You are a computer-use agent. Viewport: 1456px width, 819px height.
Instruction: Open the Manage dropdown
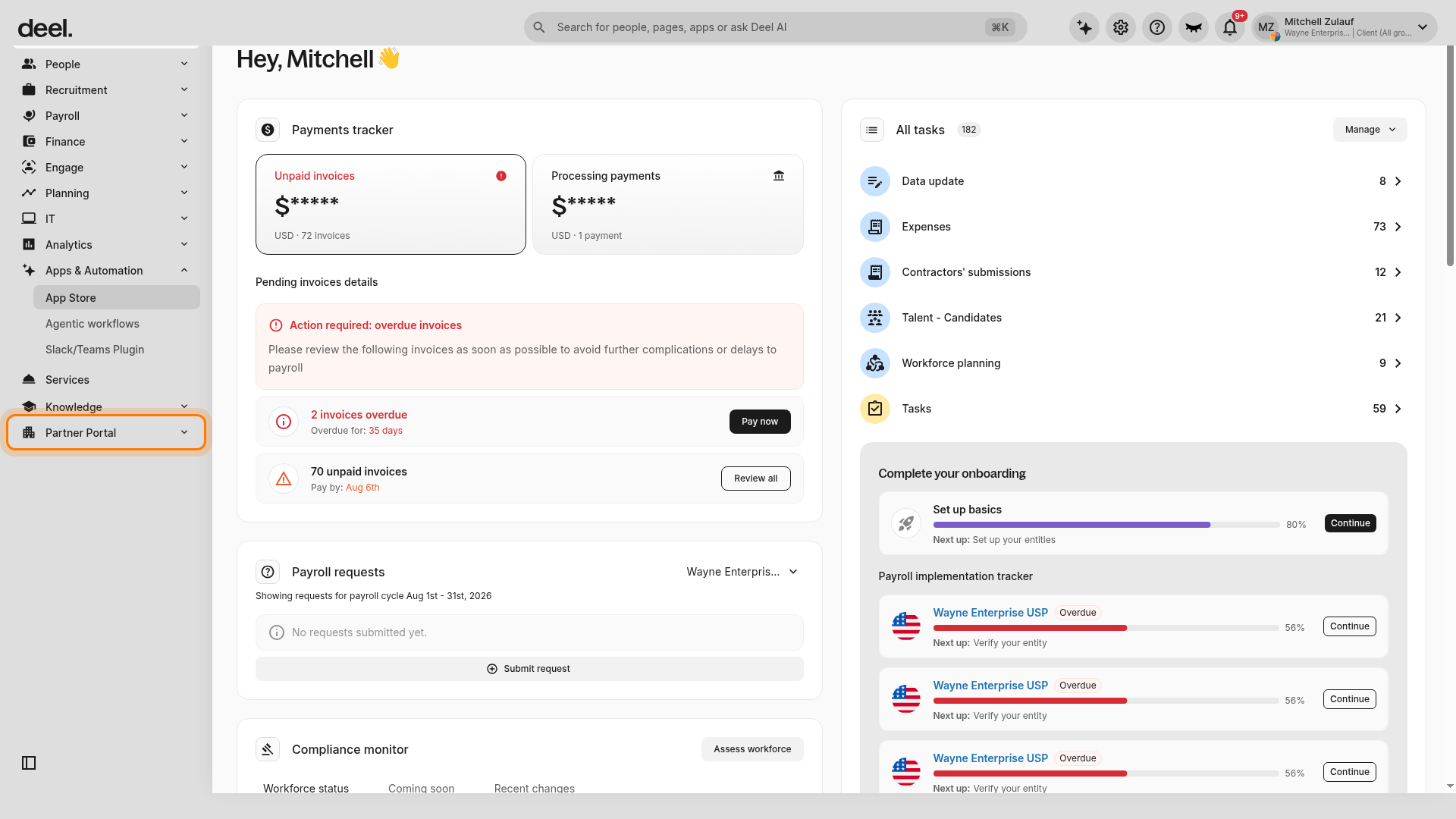tap(1370, 130)
